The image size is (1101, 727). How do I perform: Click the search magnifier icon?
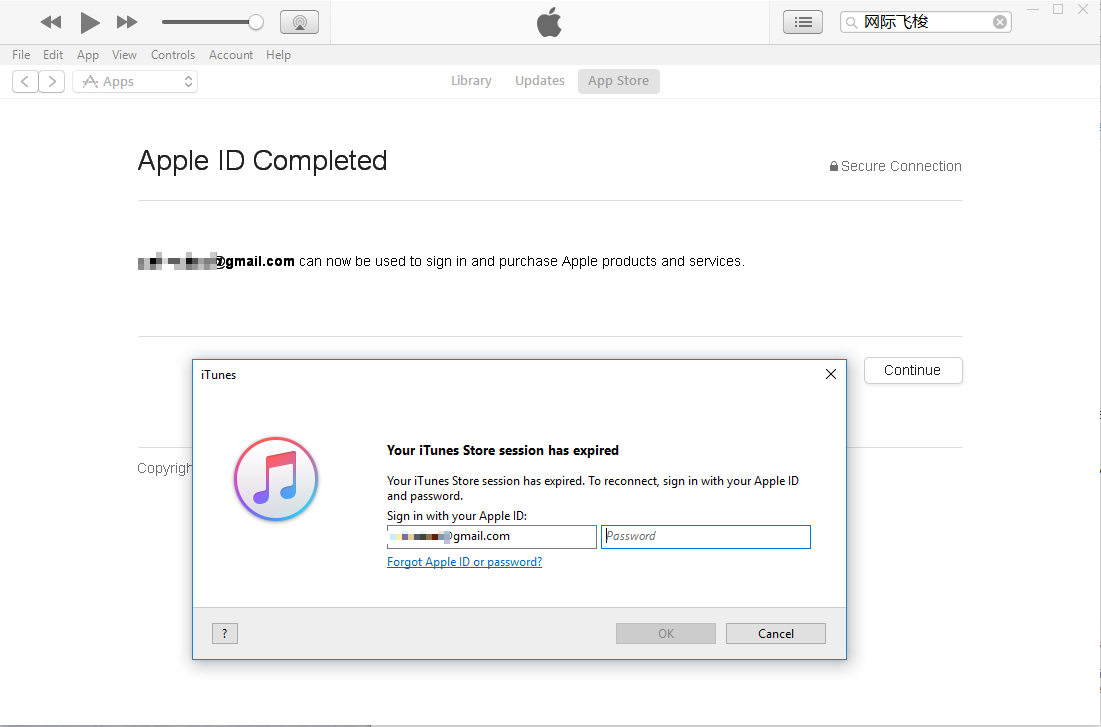tap(851, 22)
